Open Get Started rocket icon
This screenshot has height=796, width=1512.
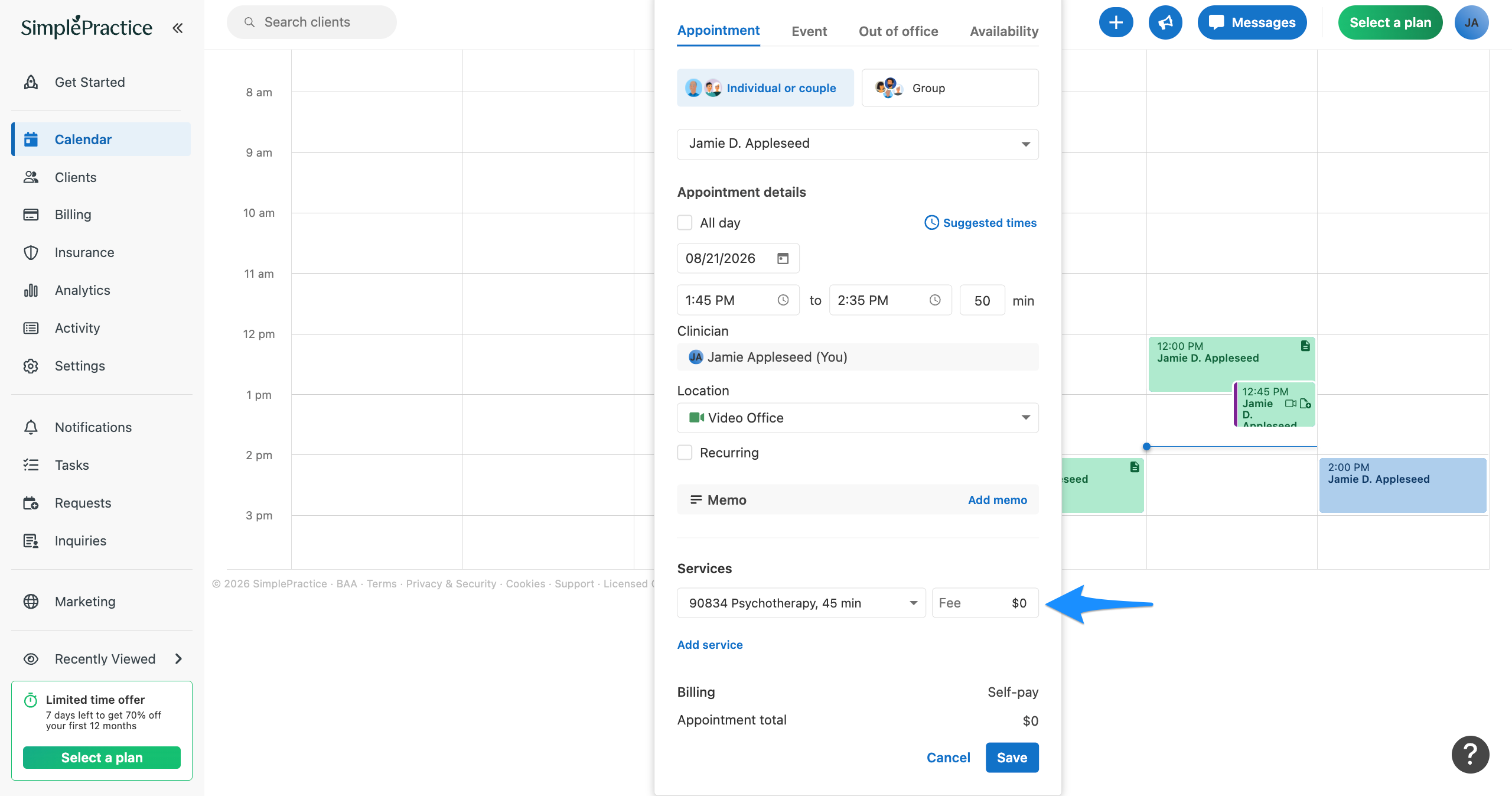point(31,82)
